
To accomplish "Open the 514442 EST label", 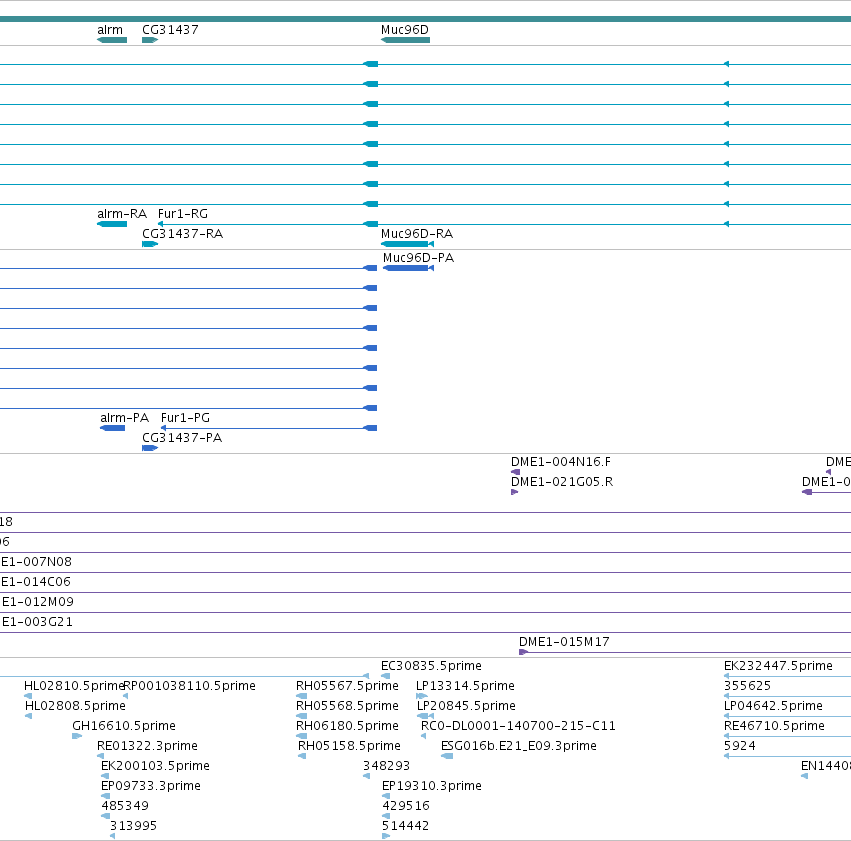I will [405, 826].
